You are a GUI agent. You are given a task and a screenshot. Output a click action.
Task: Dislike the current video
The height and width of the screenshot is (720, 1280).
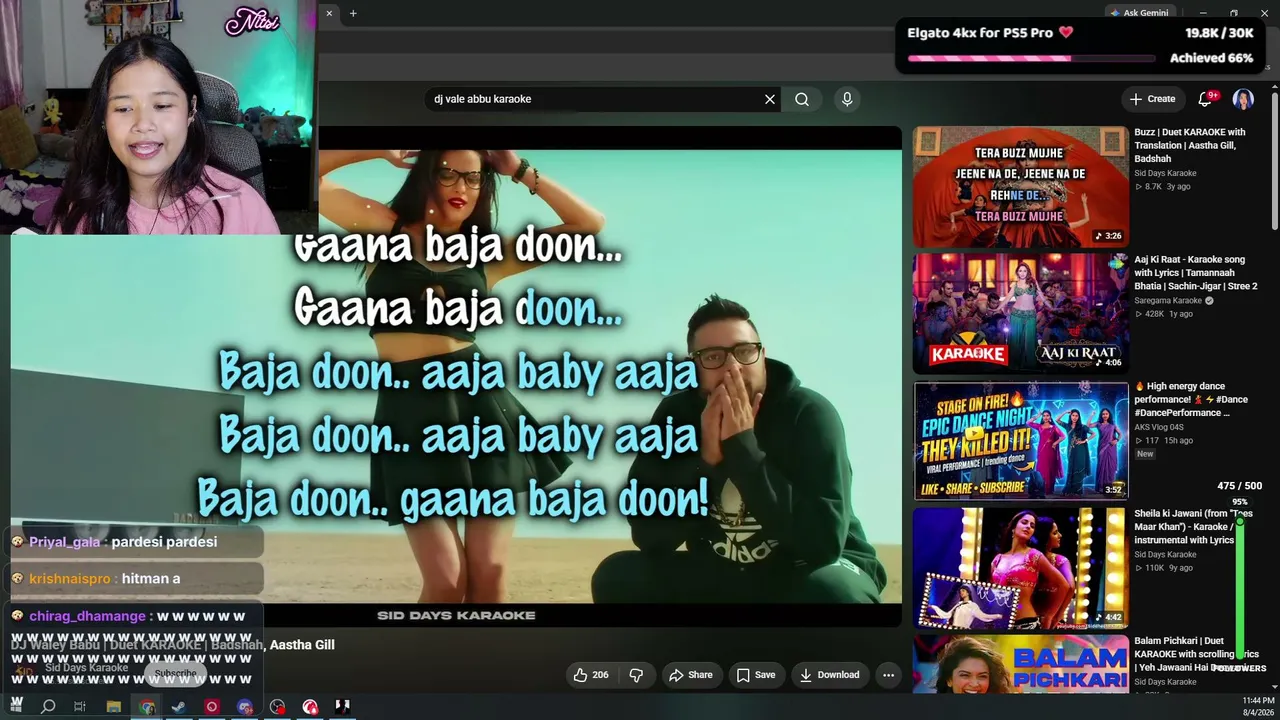point(636,675)
